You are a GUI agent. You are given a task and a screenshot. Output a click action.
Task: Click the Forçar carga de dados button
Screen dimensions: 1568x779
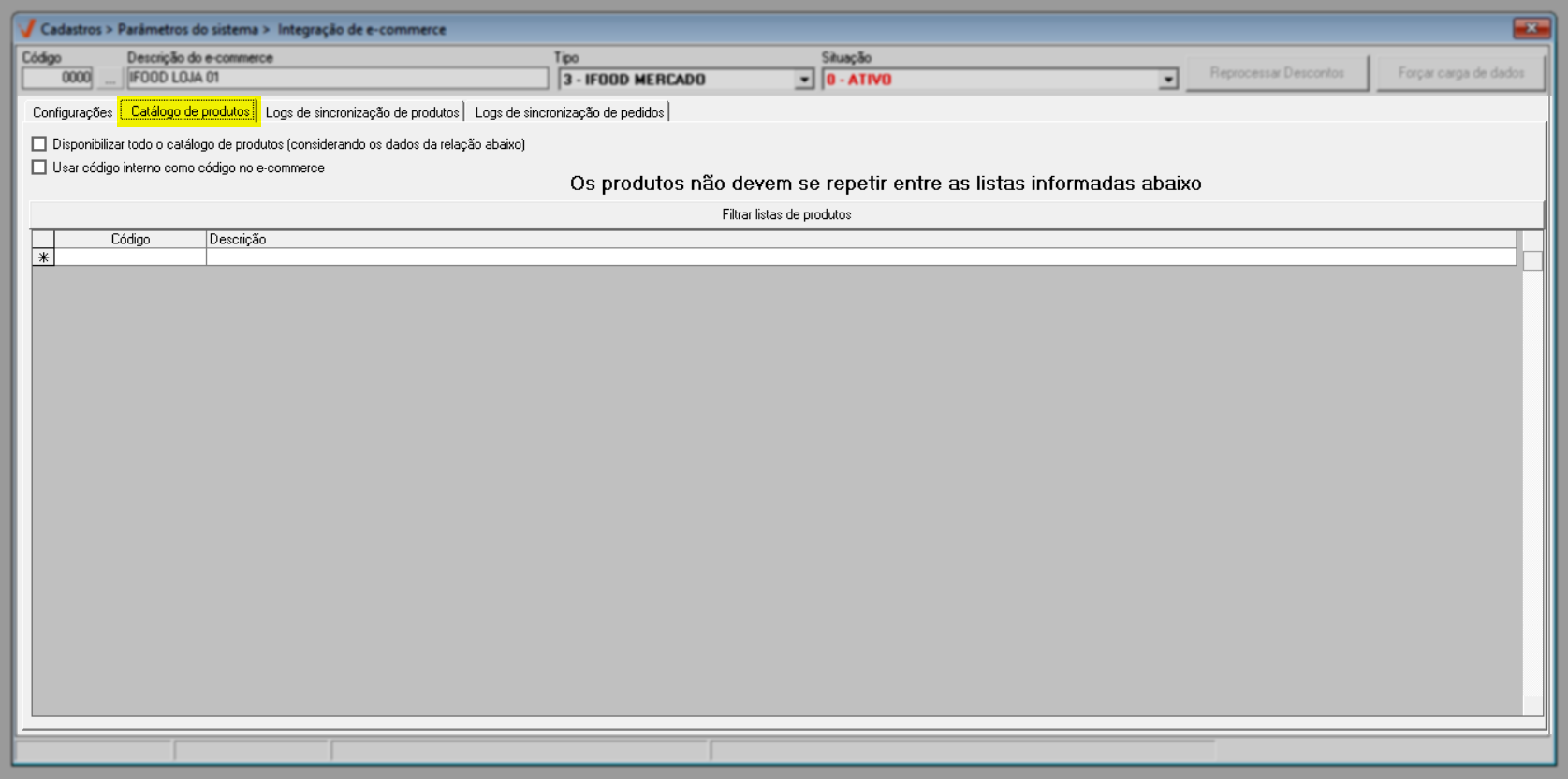1460,73
